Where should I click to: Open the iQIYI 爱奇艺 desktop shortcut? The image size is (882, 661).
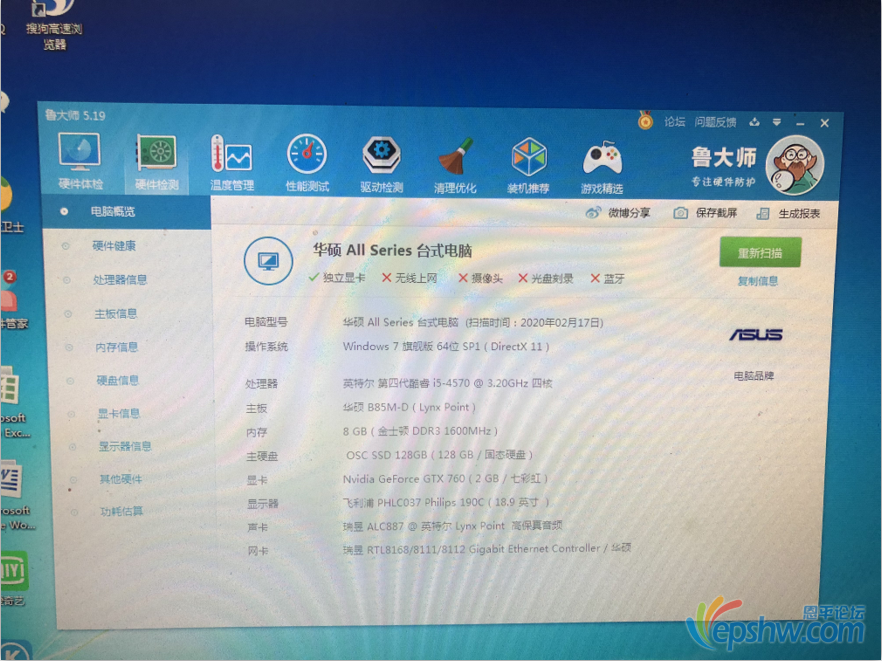14,578
